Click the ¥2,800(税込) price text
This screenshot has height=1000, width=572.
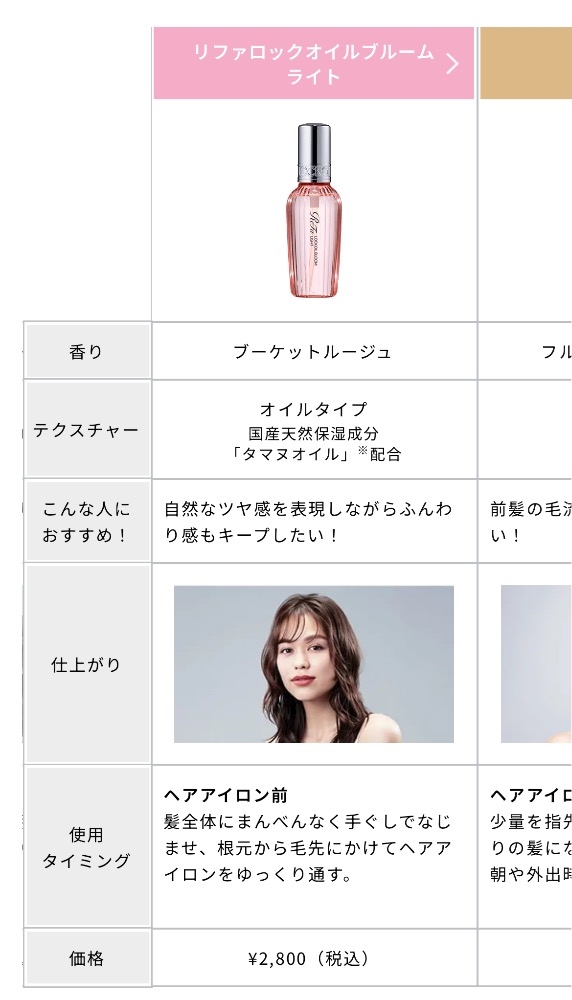(x=309, y=959)
